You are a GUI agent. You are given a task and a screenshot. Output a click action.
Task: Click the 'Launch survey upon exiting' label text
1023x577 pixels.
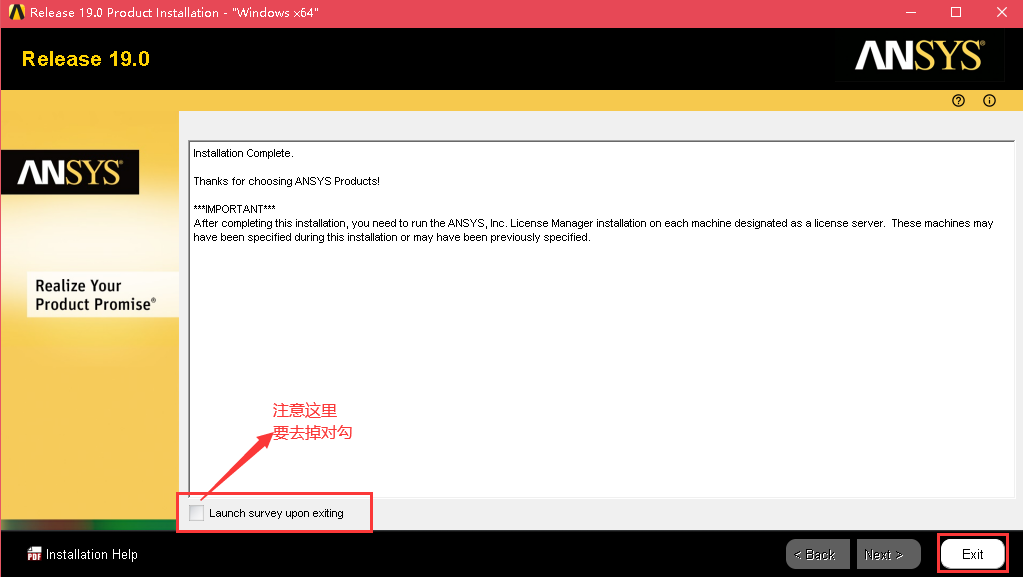(x=276, y=513)
